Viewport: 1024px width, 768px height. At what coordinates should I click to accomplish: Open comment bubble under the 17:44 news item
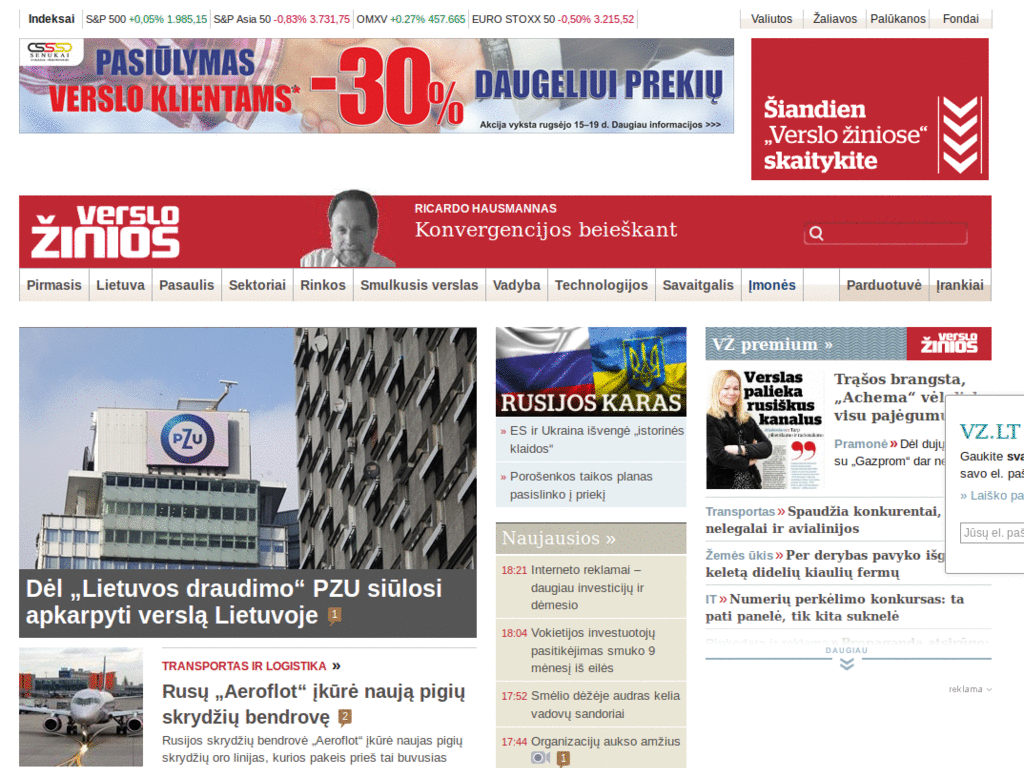[563, 758]
